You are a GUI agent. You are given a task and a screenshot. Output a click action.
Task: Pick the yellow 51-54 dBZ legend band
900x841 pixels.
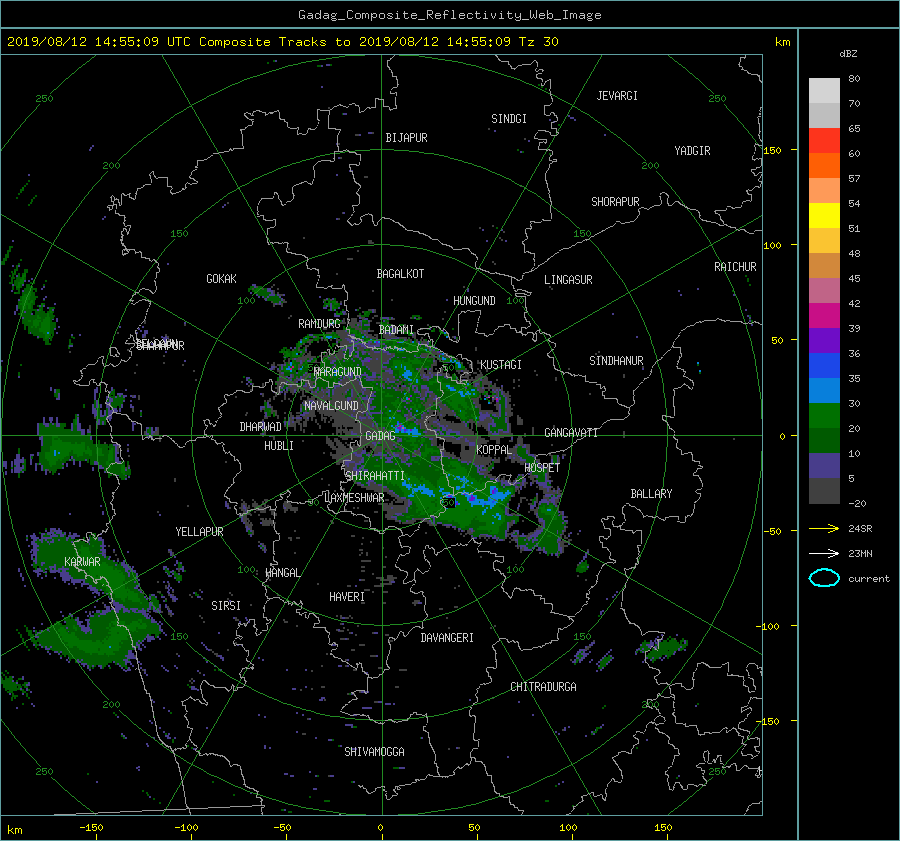pos(824,215)
